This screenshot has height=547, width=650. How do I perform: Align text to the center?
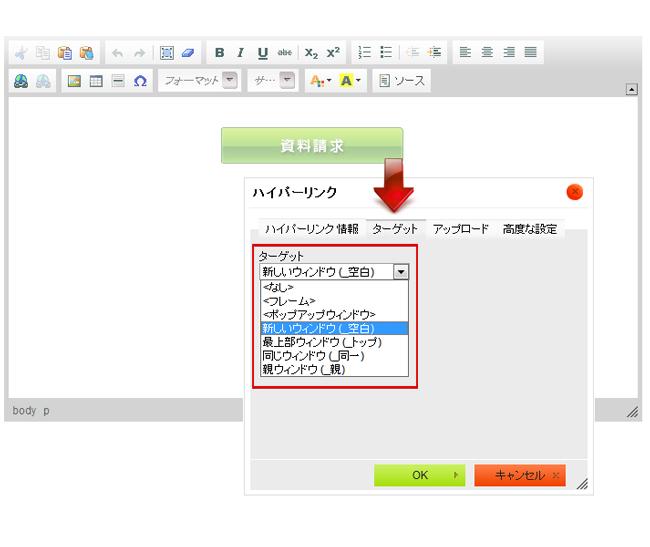click(487, 53)
